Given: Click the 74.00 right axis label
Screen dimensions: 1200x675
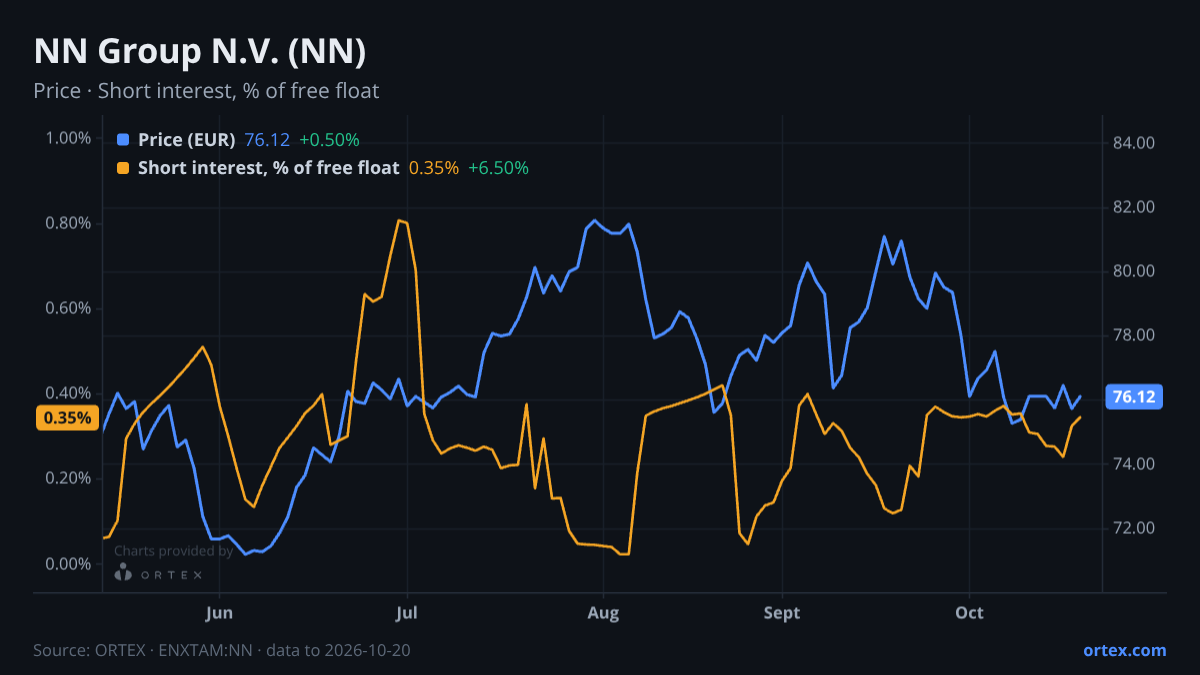Looking at the screenshot, I should tap(1134, 464).
